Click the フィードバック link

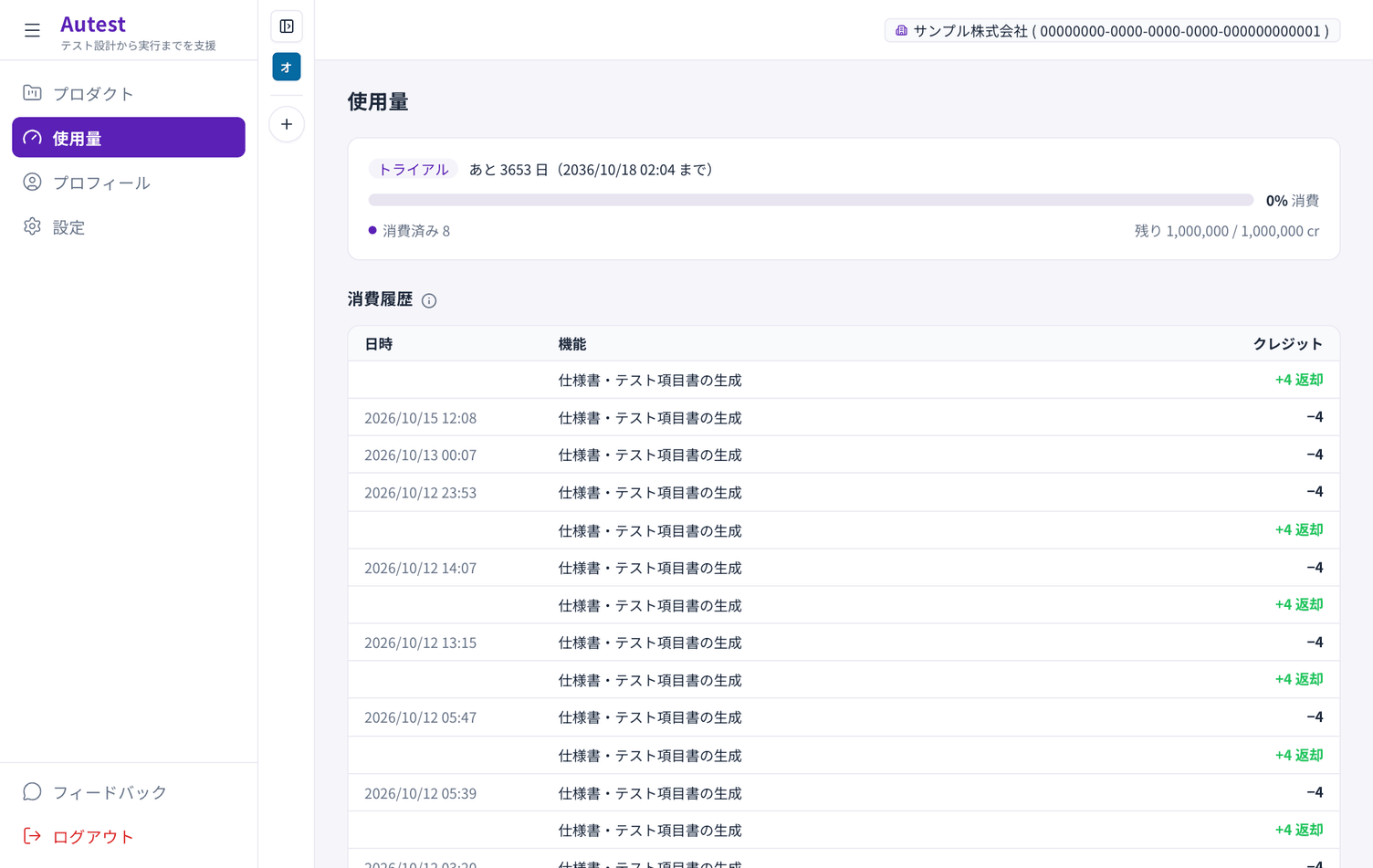pos(129,791)
